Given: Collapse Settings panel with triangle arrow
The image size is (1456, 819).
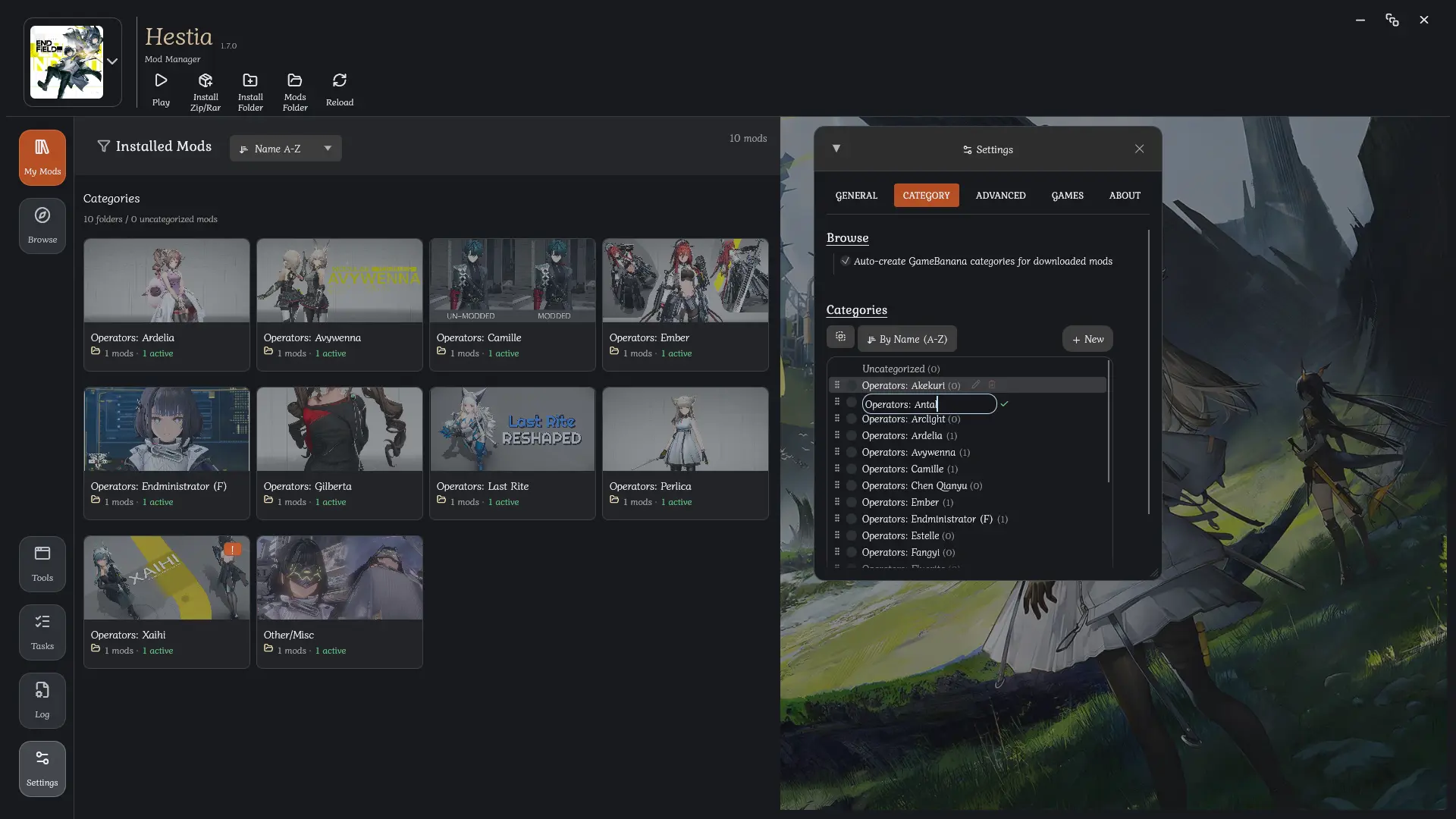Looking at the screenshot, I should pos(836,149).
